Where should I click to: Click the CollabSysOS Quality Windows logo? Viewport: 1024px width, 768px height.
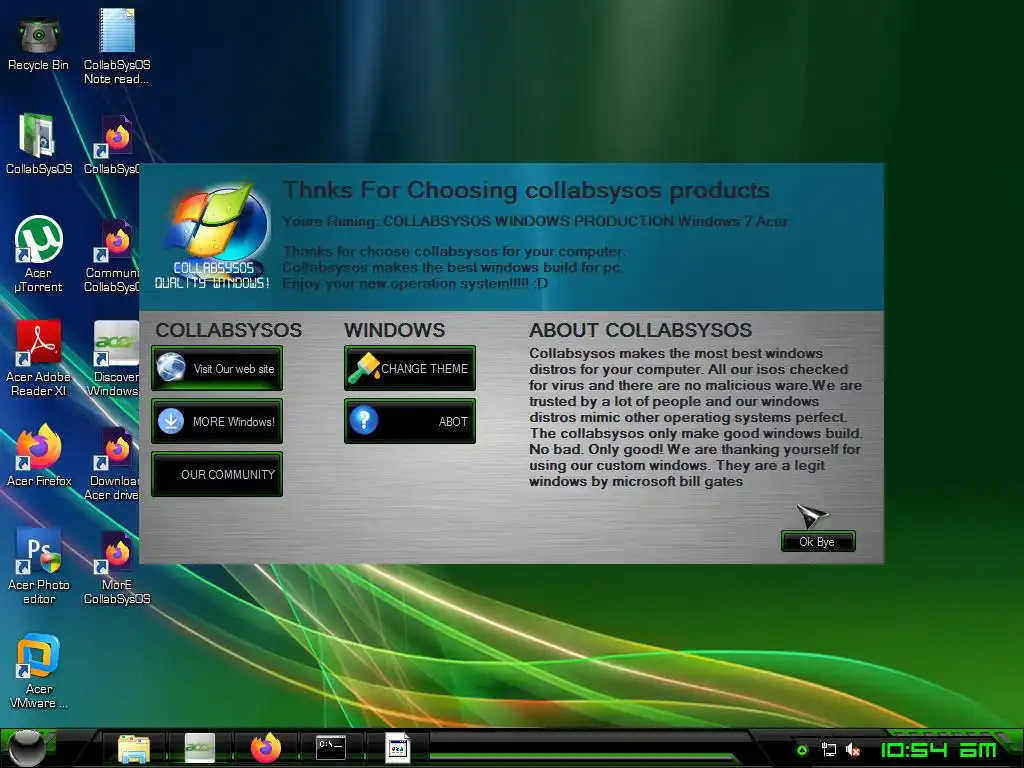point(213,236)
